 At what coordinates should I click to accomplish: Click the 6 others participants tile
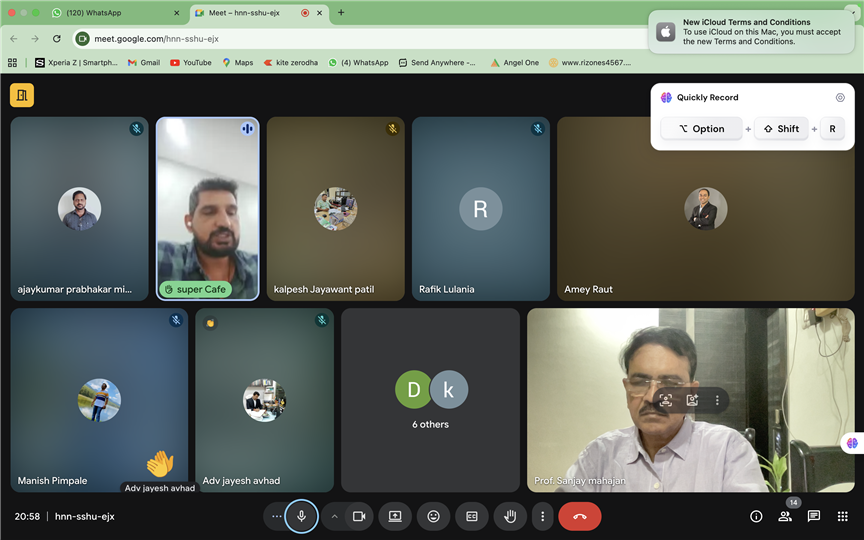point(430,400)
